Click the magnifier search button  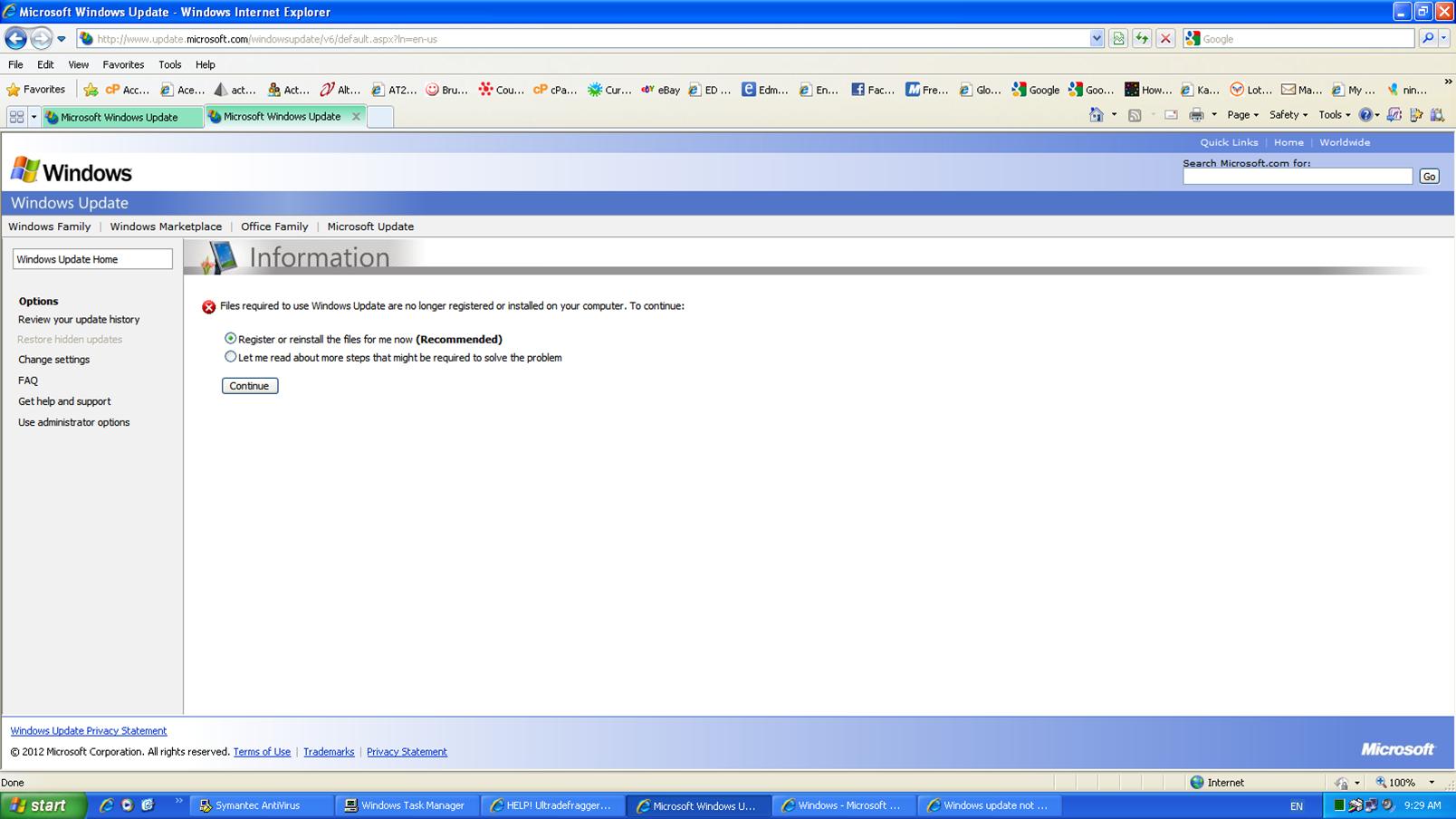1428,38
